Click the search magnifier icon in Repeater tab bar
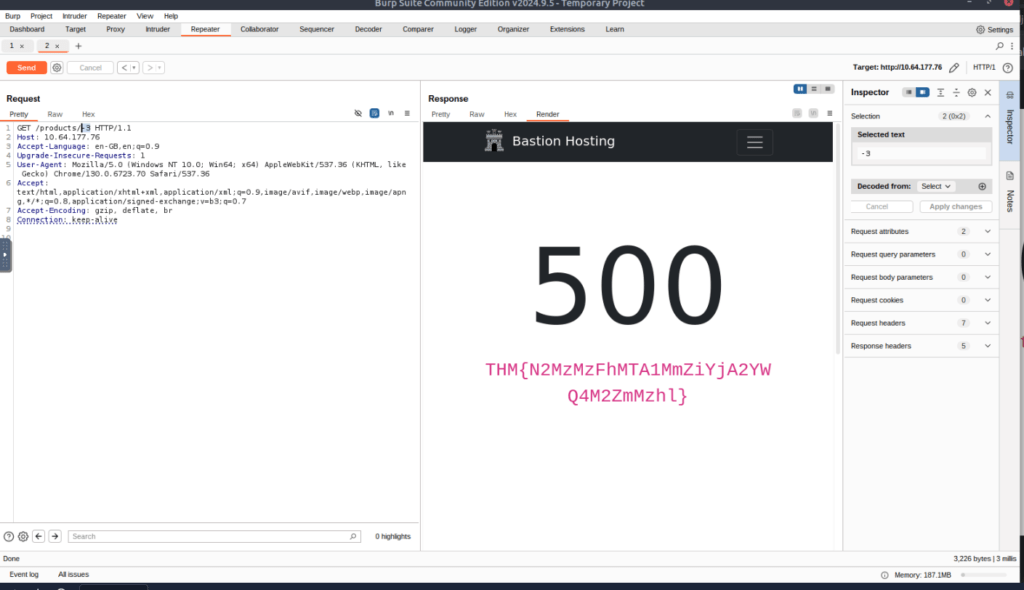Screen dimensions: 1024x590 coord(999,46)
